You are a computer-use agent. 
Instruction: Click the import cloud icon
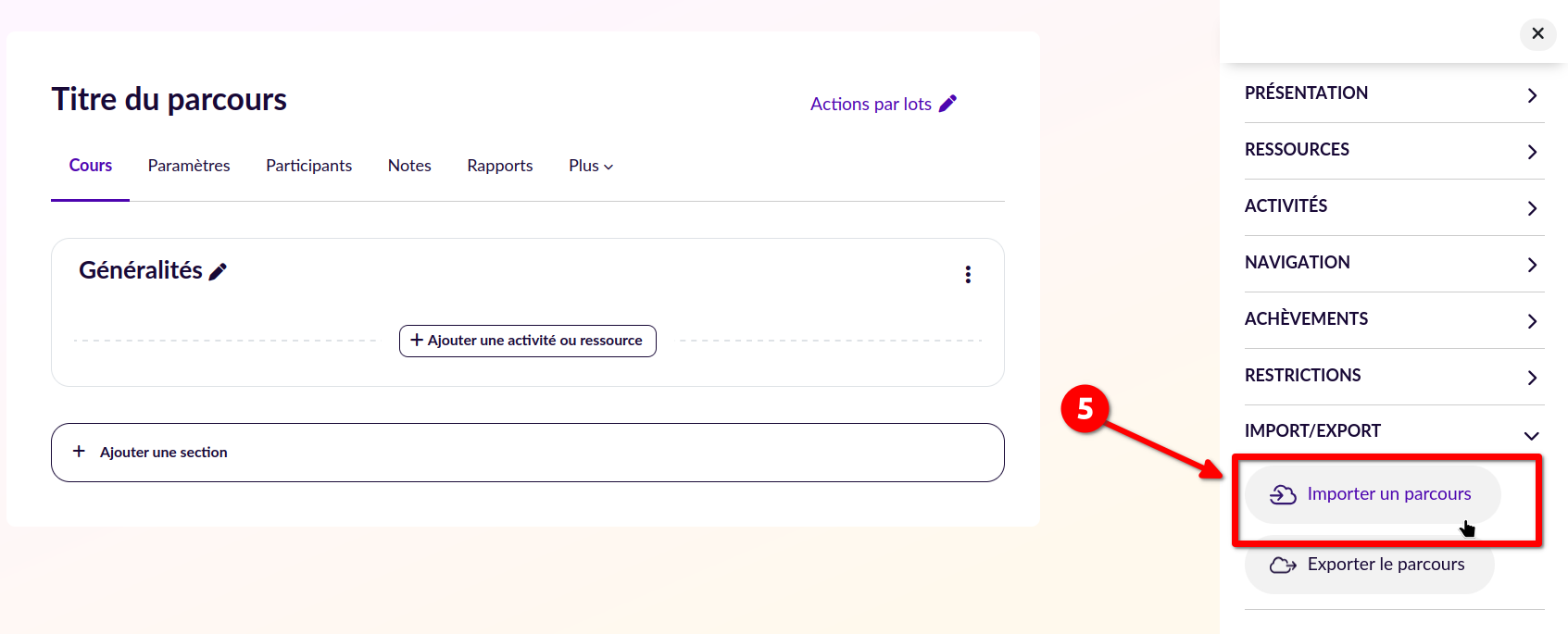(1283, 494)
